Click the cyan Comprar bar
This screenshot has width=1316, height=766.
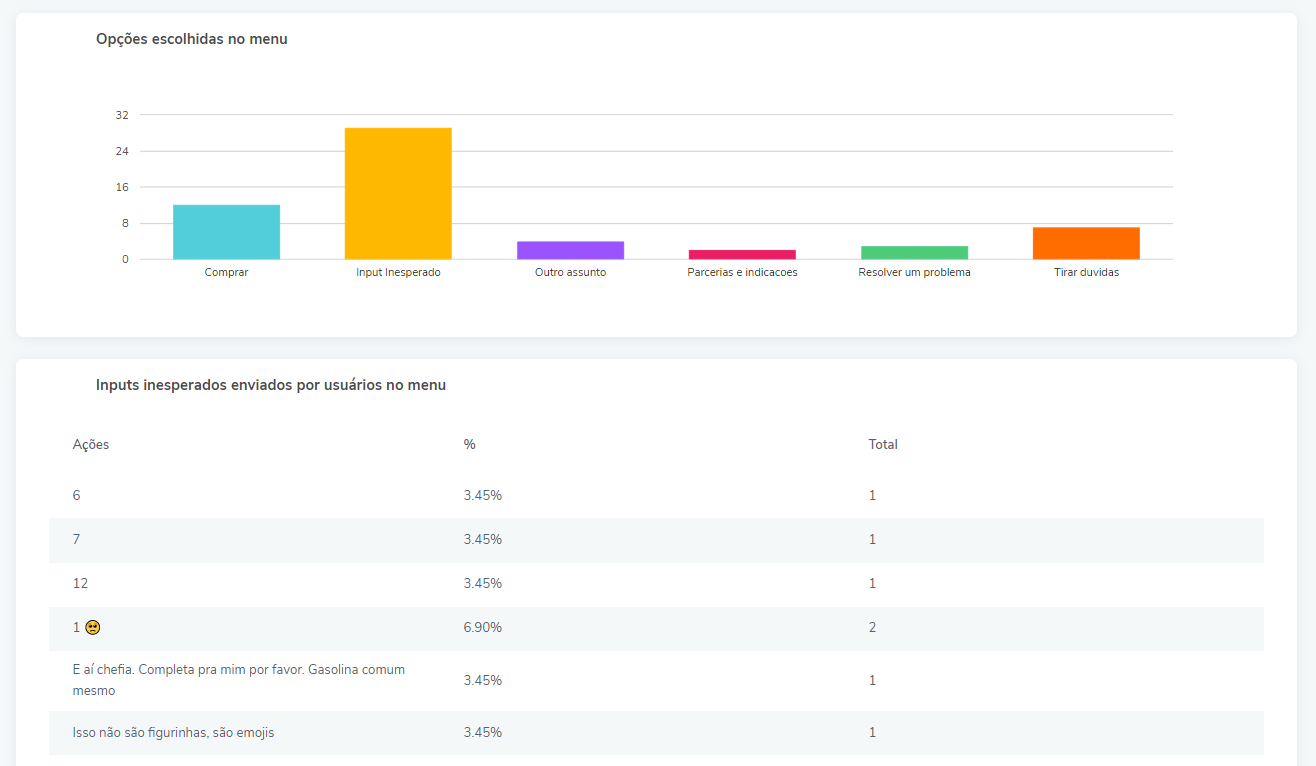[x=226, y=232]
